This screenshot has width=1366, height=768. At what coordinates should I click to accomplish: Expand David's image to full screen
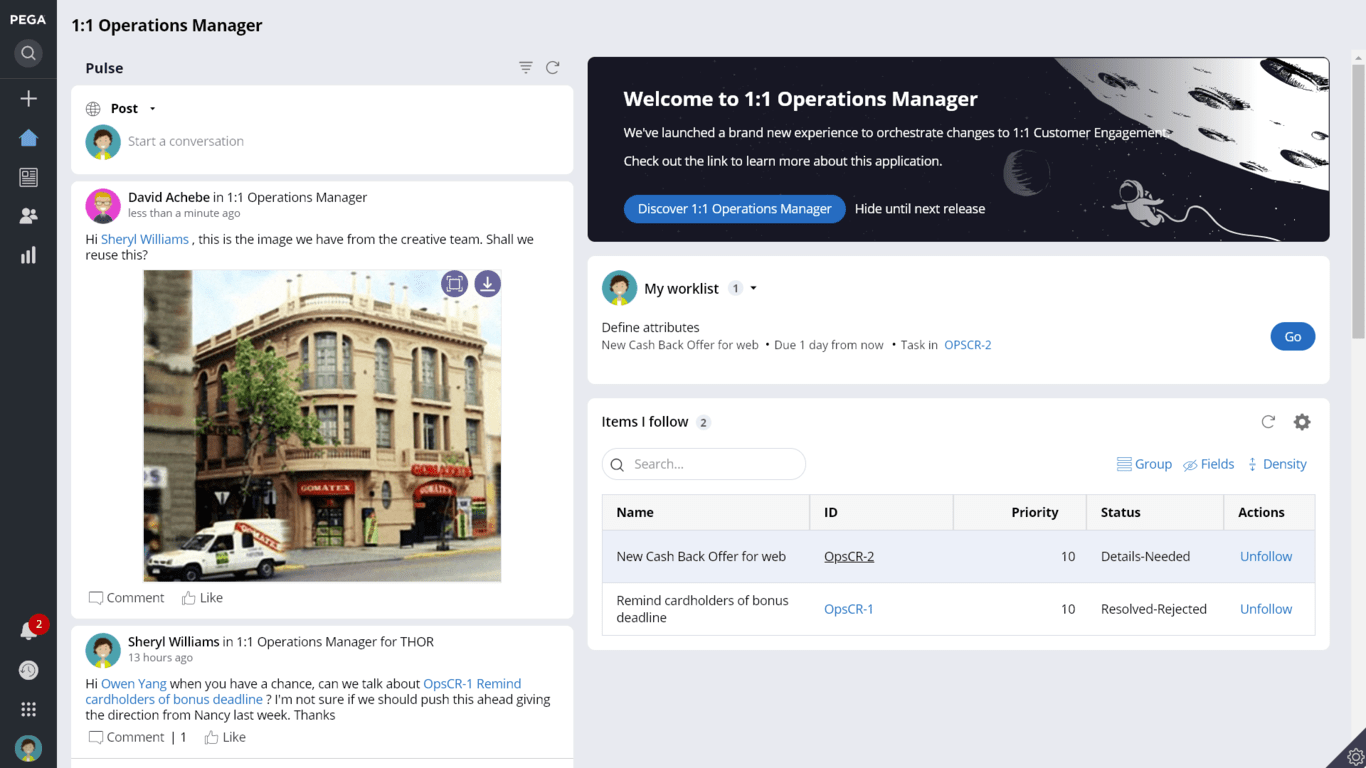tap(454, 283)
